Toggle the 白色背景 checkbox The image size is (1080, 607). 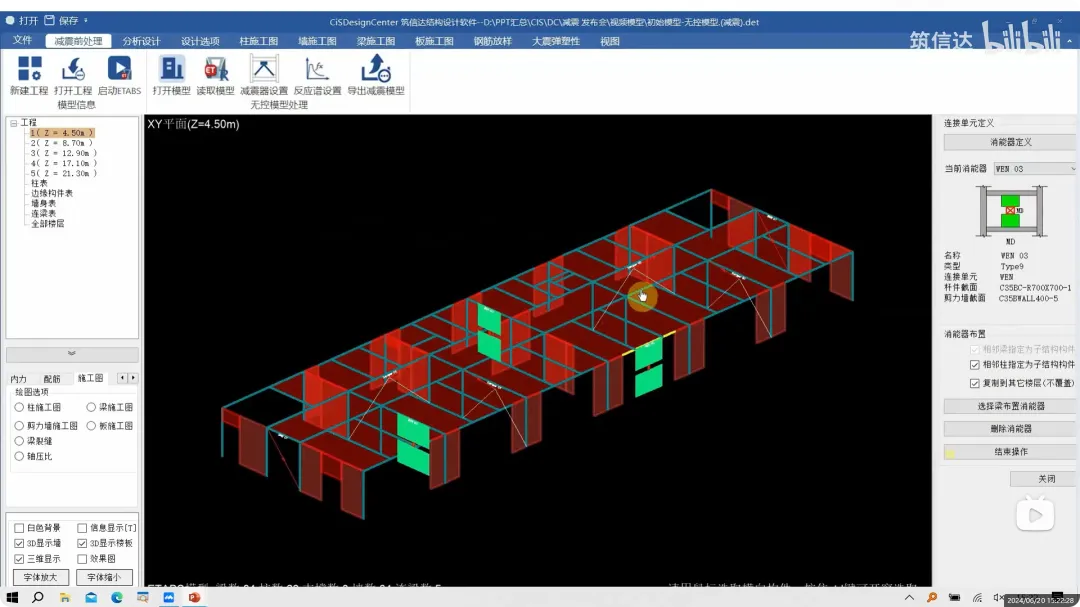[x=19, y=528]
